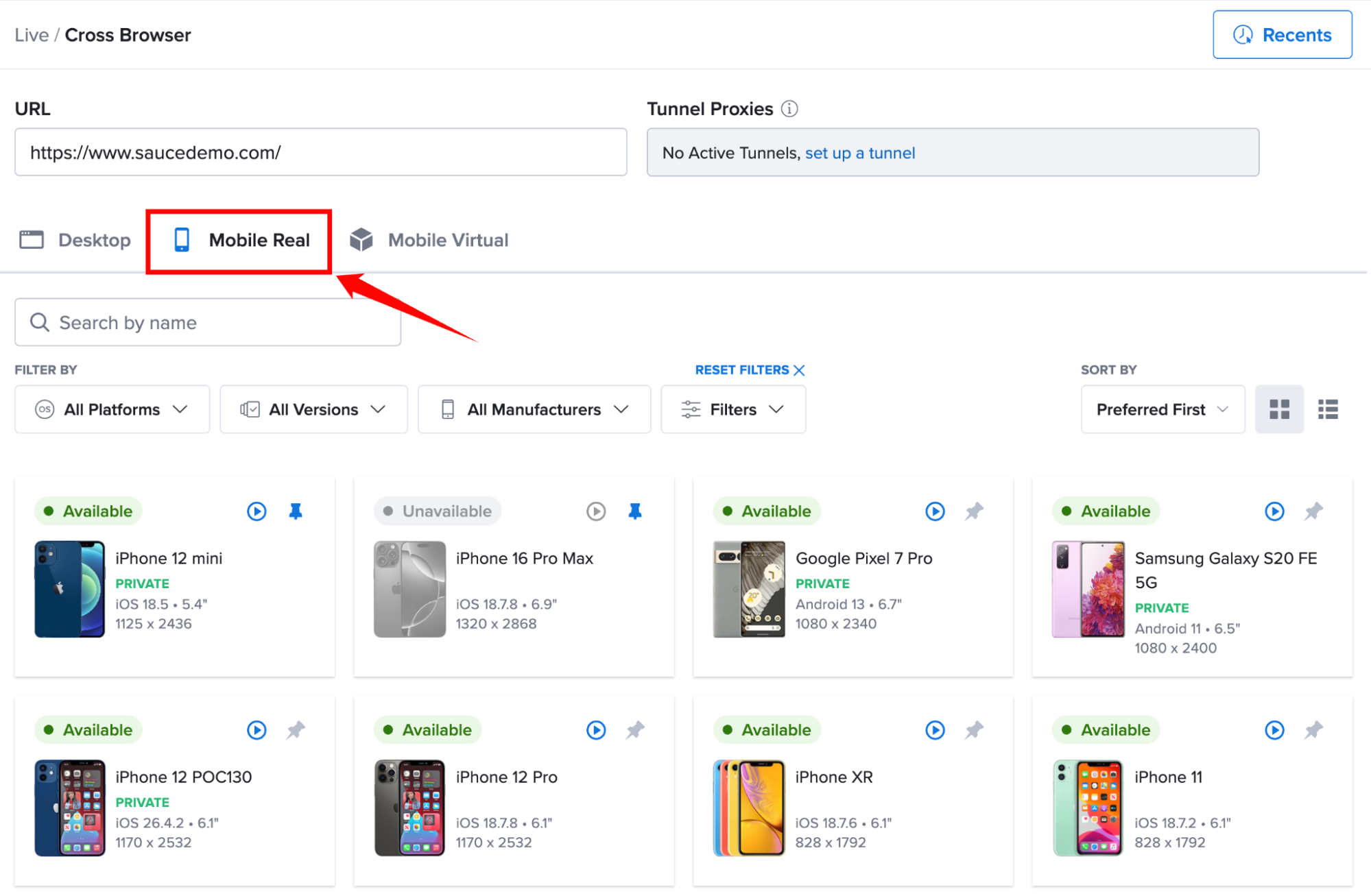Click the iPhone 16 Pro Max name

pyautogui.click(x=525, y=559)
